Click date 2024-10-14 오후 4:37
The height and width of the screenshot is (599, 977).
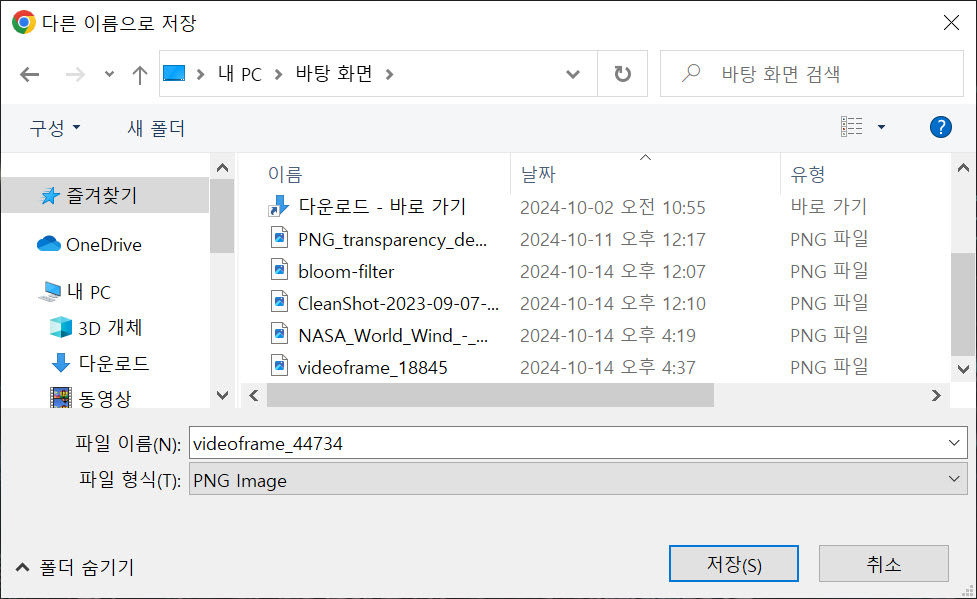click(608, 368)
